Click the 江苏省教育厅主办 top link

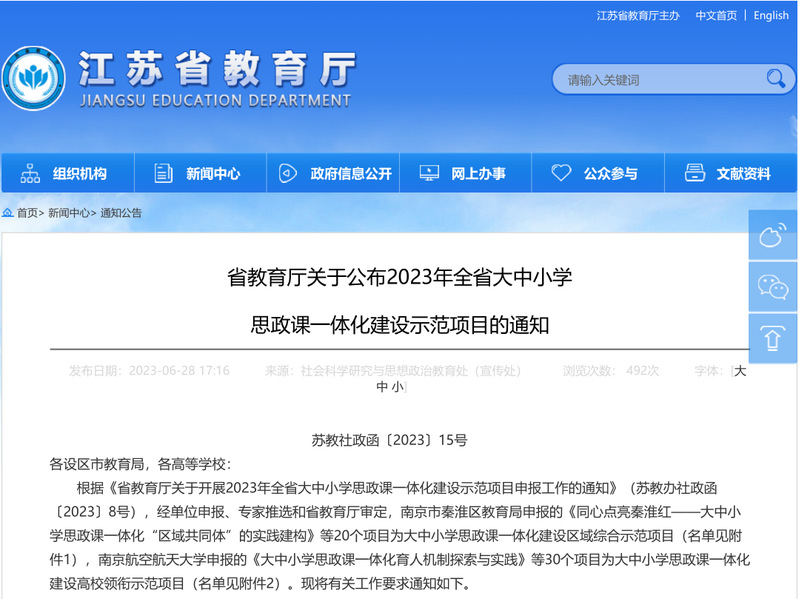(637, 16)
